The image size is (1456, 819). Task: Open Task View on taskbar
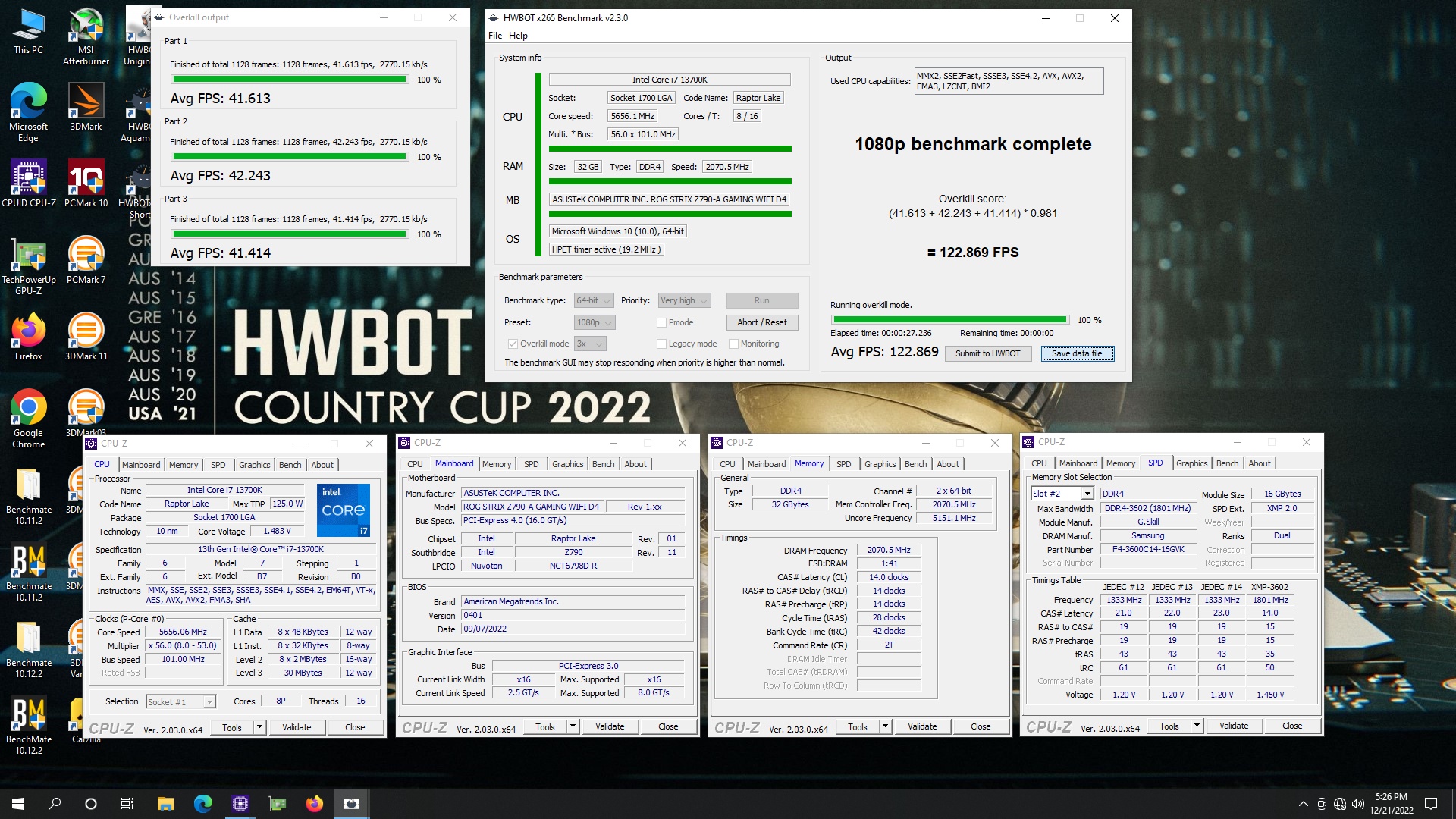(x=127, y=804)
